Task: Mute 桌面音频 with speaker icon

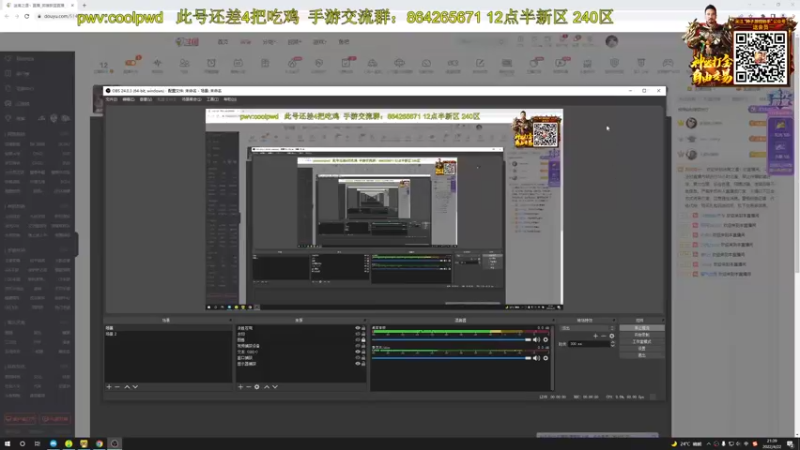Action: pyautogui.click(x=536, y=340)
